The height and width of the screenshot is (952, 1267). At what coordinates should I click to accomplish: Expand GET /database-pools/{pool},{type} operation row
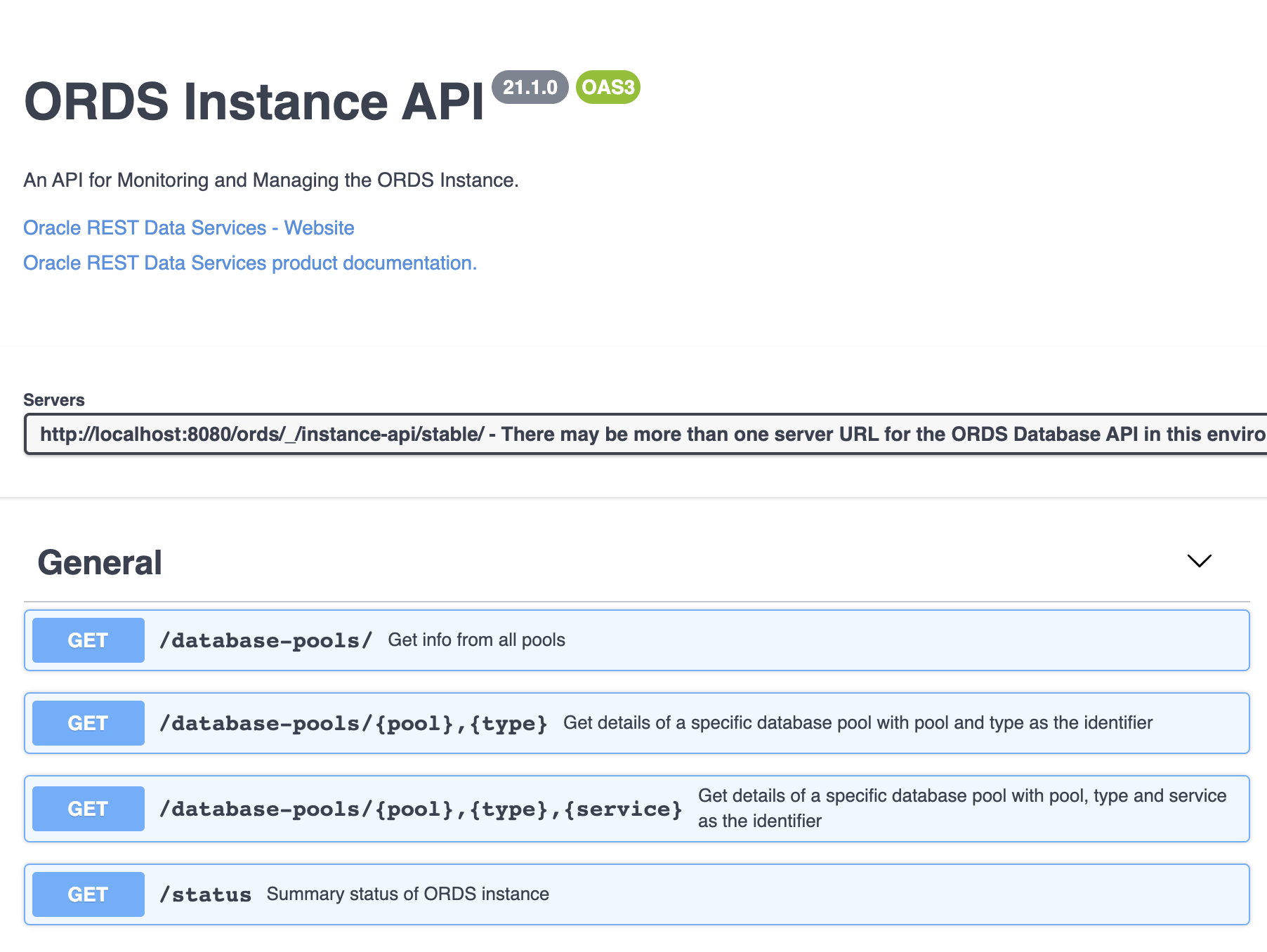[x=637, y=723]
